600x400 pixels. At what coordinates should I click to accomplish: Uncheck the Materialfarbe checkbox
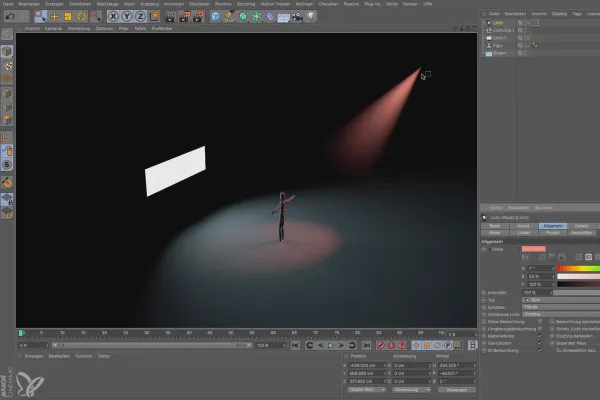540,336
